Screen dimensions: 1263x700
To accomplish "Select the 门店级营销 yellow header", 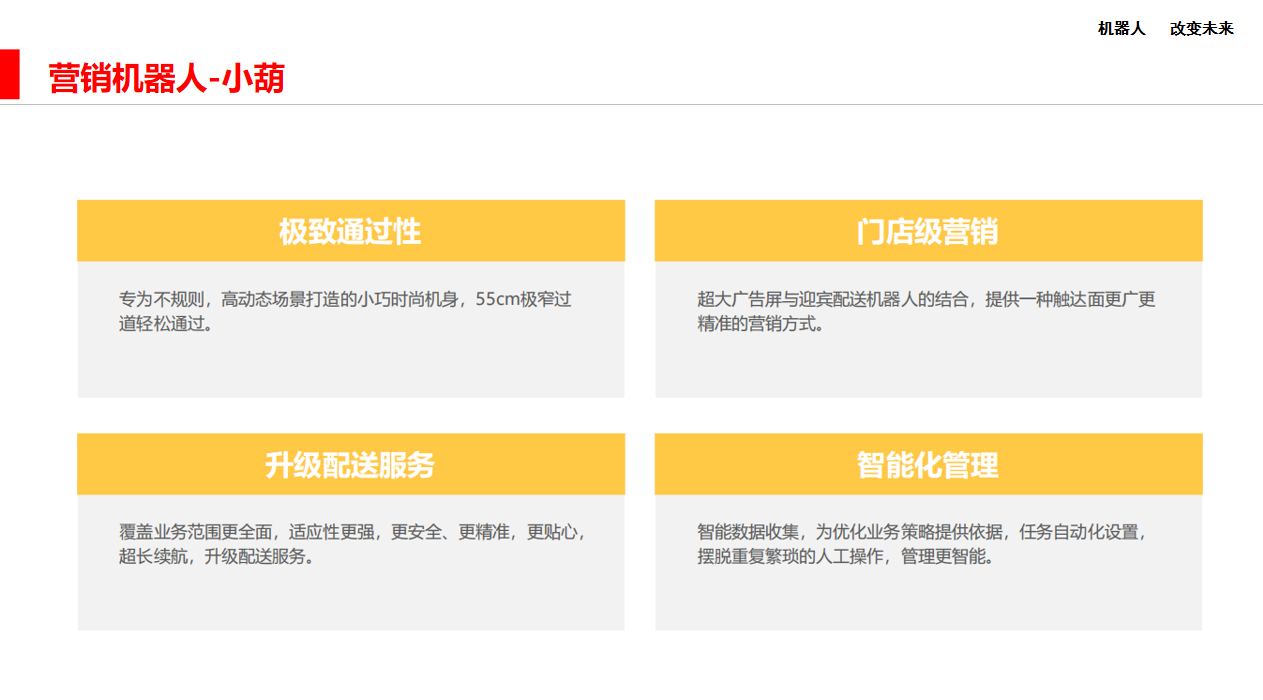I will 927,231.
